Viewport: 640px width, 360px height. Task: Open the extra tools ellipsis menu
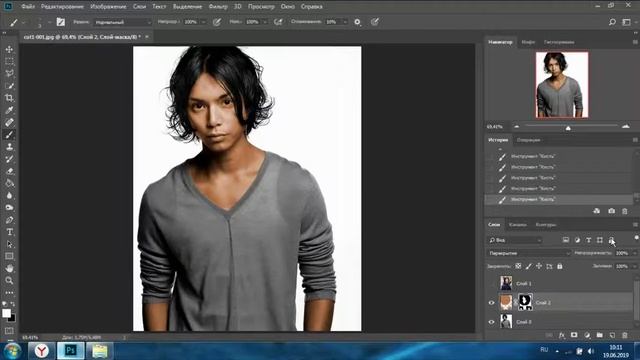pyautogui.click(x=9, y=293)
